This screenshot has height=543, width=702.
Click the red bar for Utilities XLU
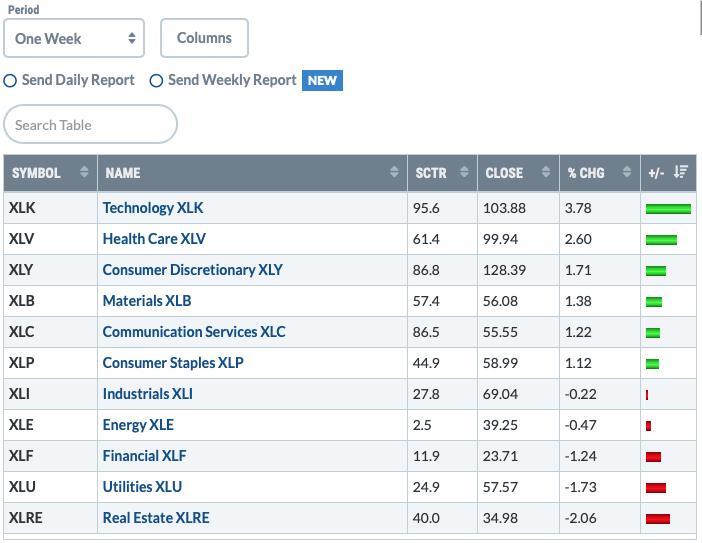(656, 487)
